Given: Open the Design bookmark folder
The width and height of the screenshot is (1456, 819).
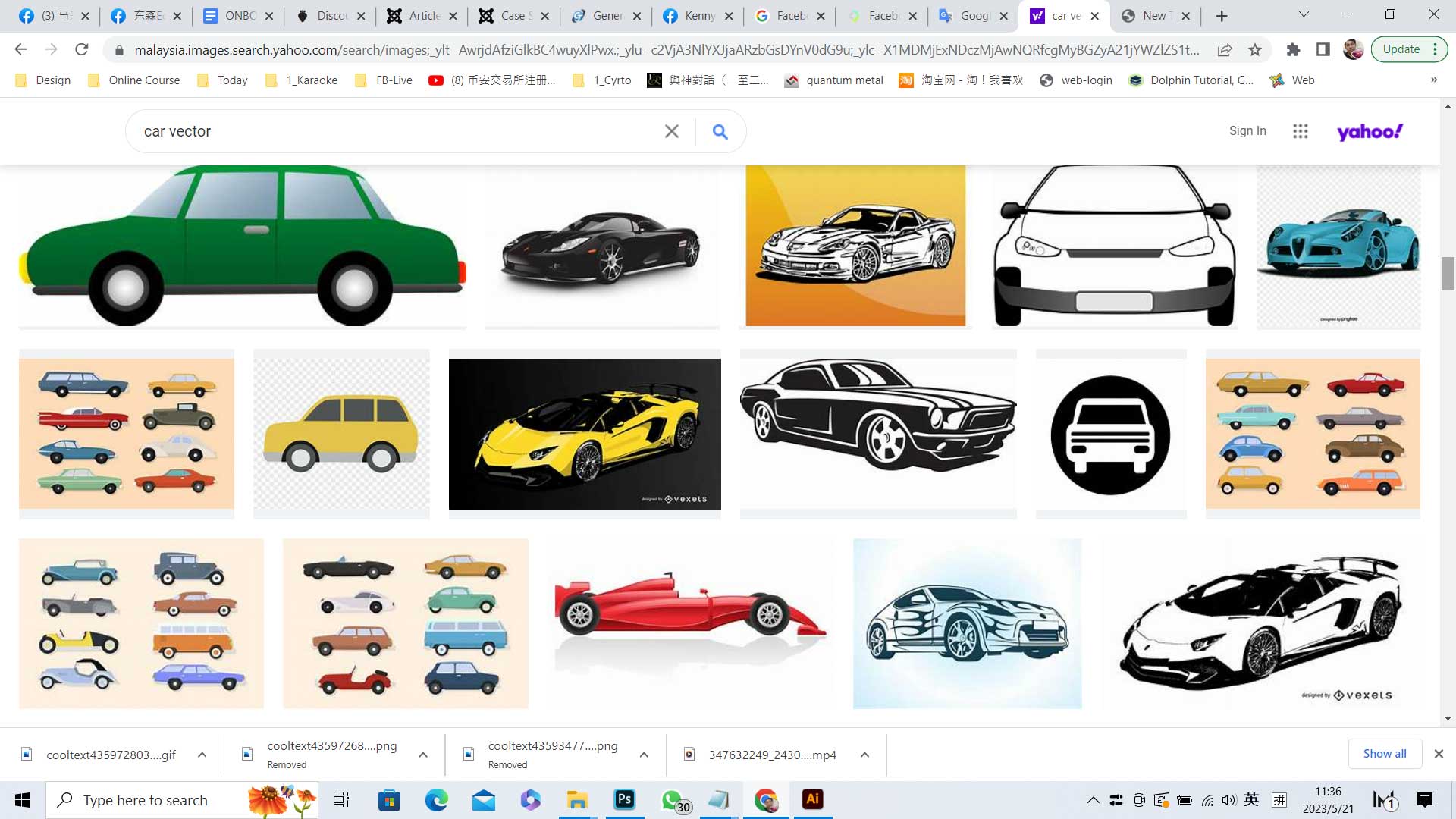Looking at the screenshot, I should [43, 80].
